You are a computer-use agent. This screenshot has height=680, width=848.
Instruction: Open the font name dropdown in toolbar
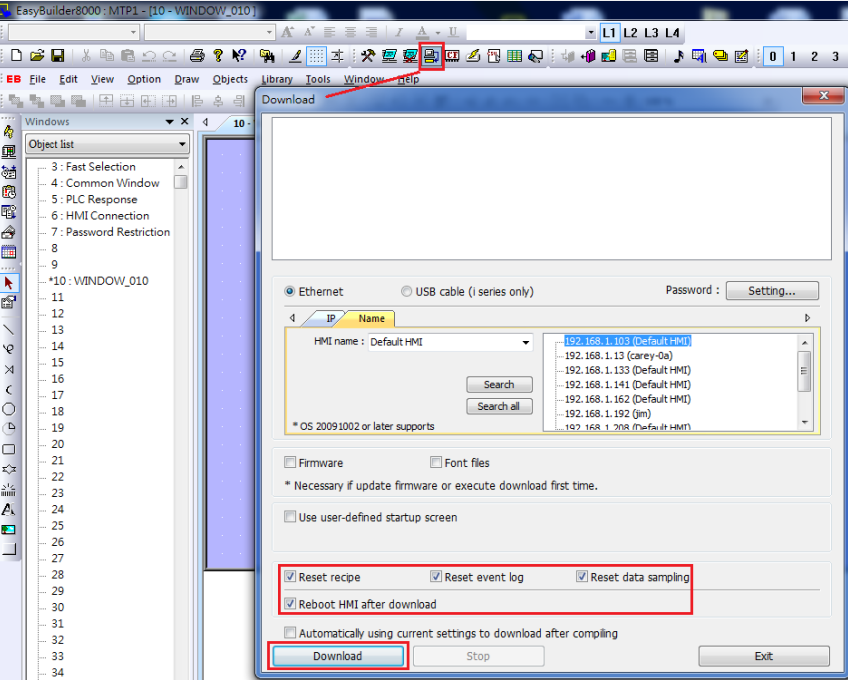pyautogui.click(x=133, y=32)
